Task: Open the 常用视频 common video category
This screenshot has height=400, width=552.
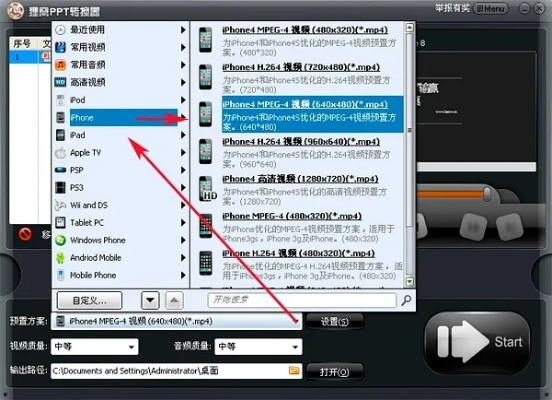Action: tap(120, 47)
